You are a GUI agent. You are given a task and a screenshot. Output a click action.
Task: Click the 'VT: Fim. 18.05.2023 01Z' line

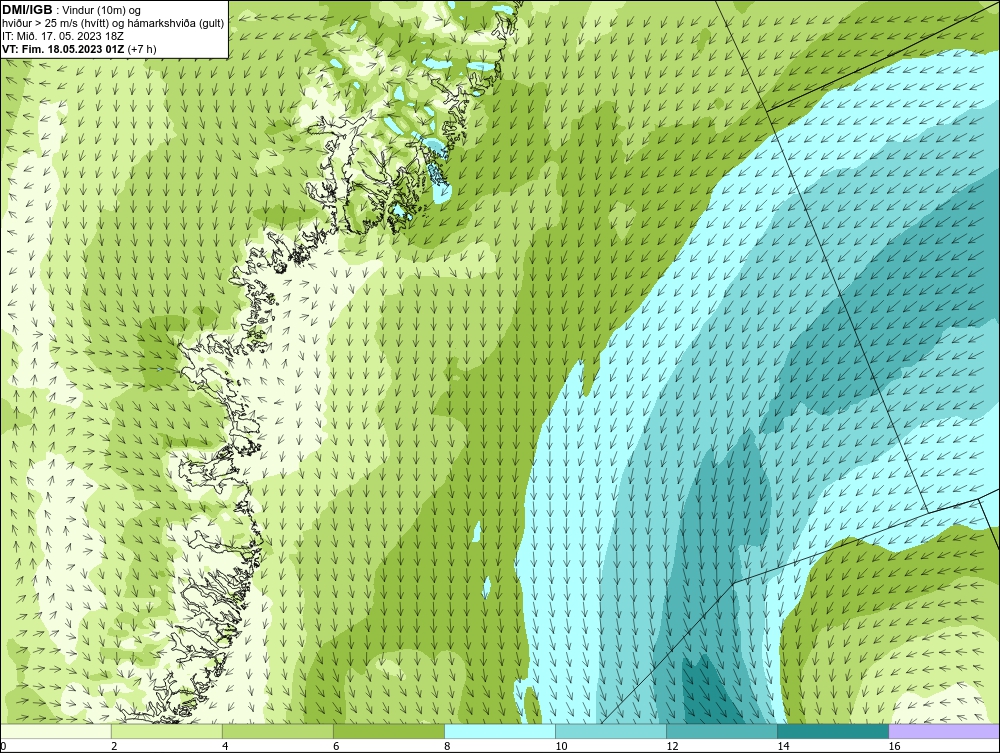[x=64, y=48]
